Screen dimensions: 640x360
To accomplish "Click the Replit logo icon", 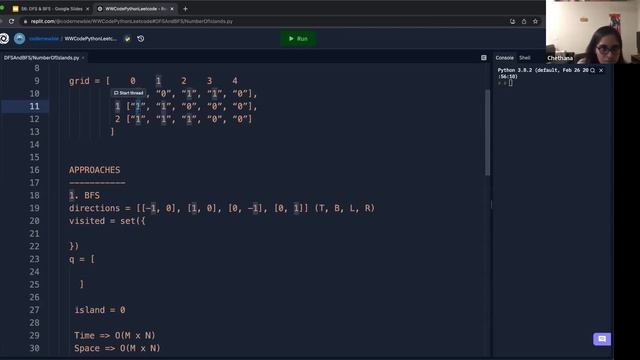I will click(x=4, y=38).
